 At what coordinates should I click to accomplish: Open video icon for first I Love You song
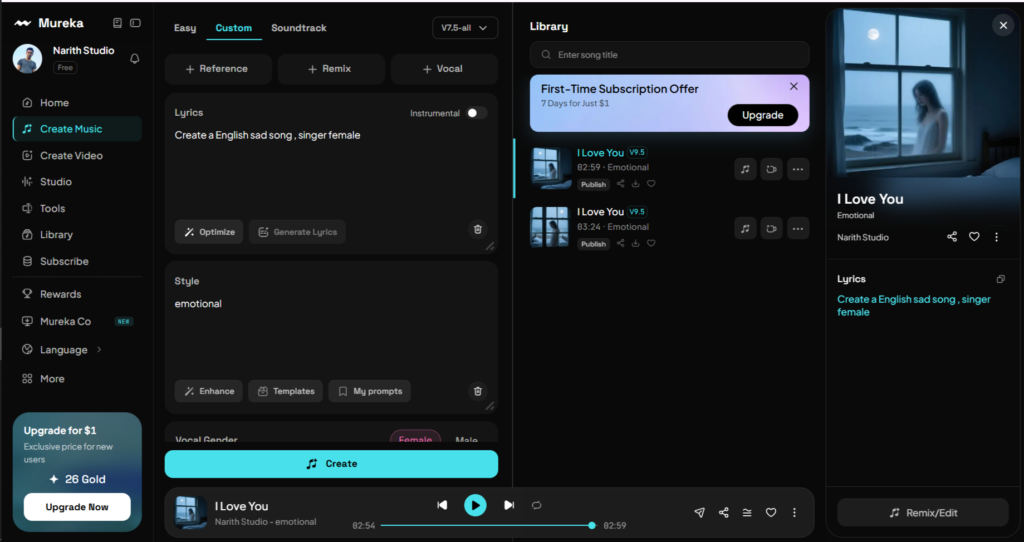coord(771,169)
